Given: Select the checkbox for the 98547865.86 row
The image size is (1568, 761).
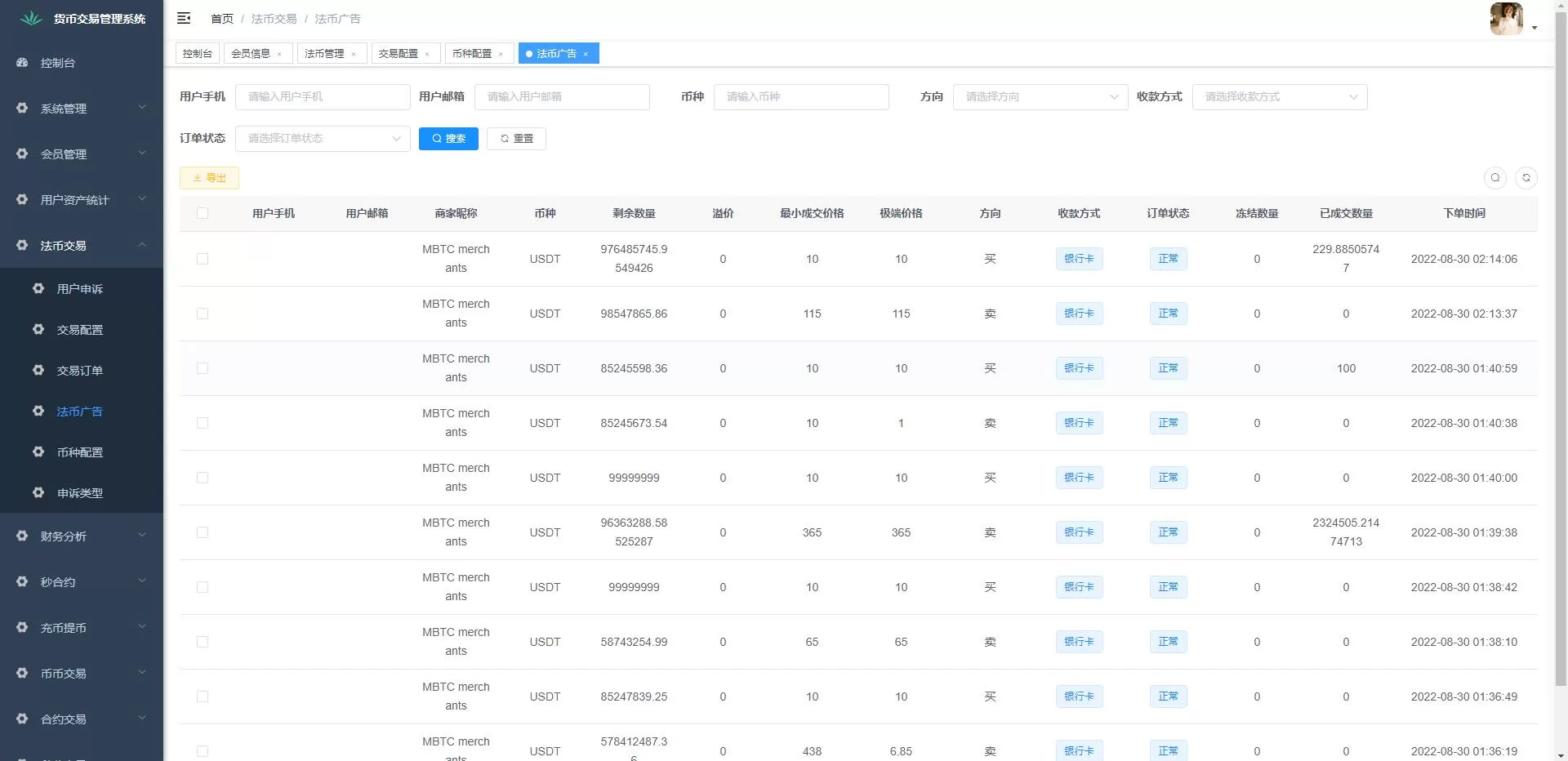Looking at the screenshot, I should [x=203, y=314].
